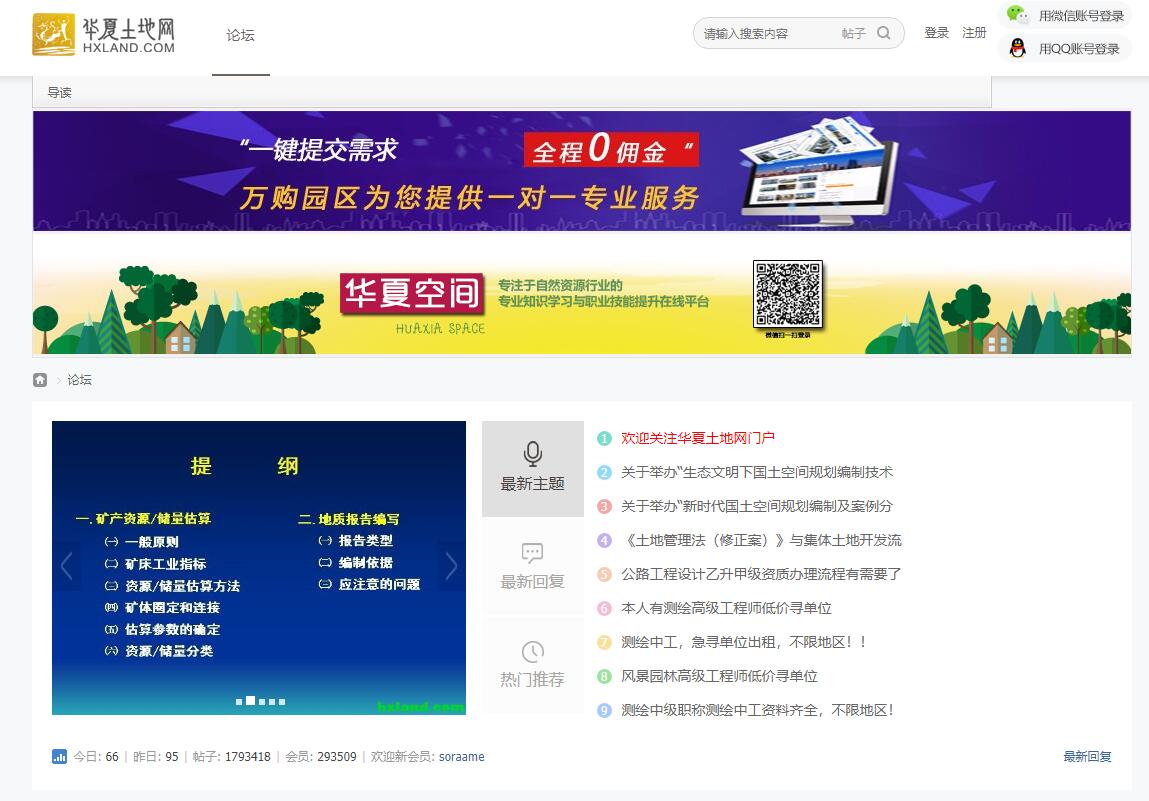Click the QR code in 华夏空间 banner

pos(788,295)
